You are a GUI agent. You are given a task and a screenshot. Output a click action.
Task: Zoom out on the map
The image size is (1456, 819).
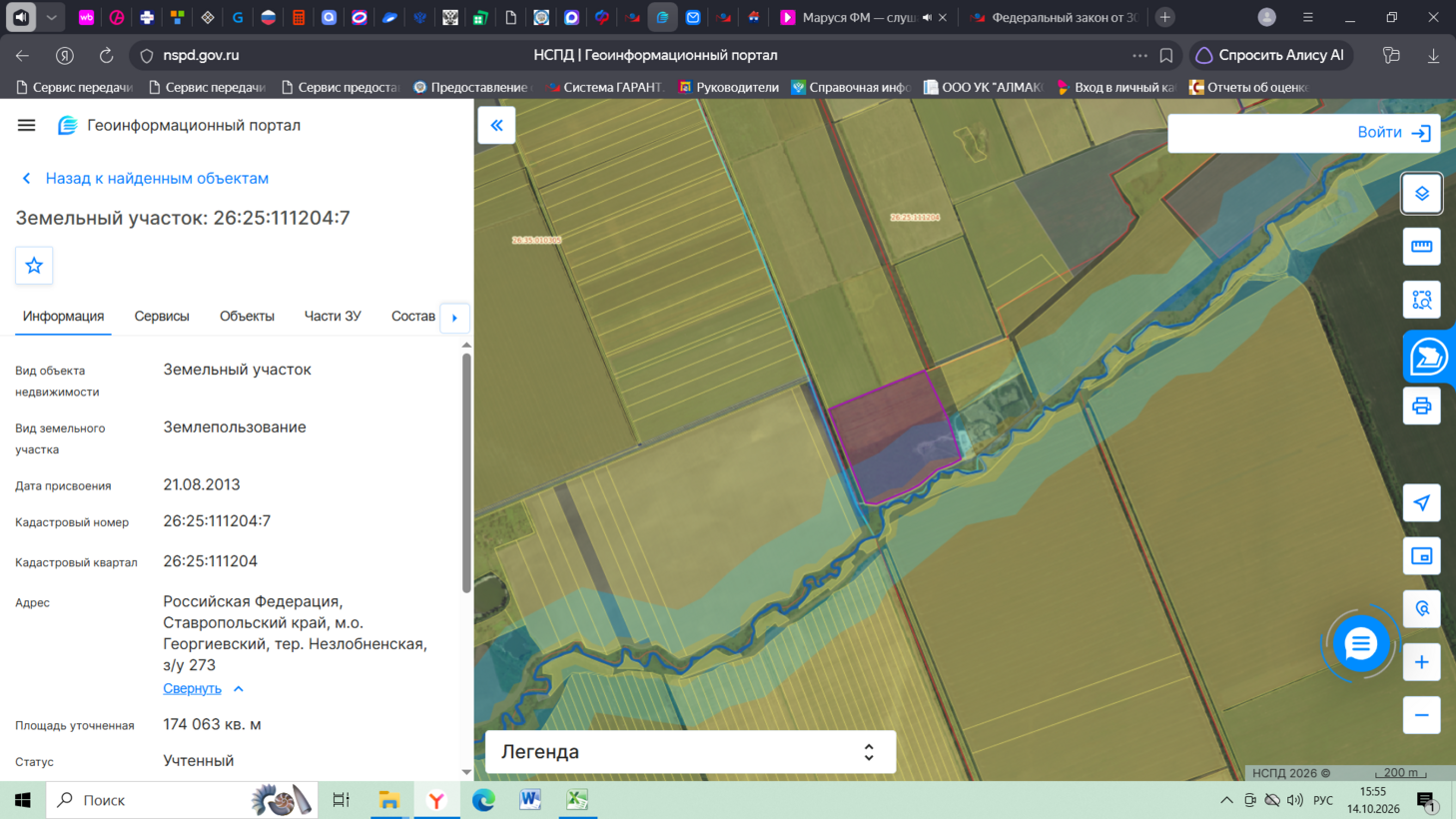(x=1421, y=715)
